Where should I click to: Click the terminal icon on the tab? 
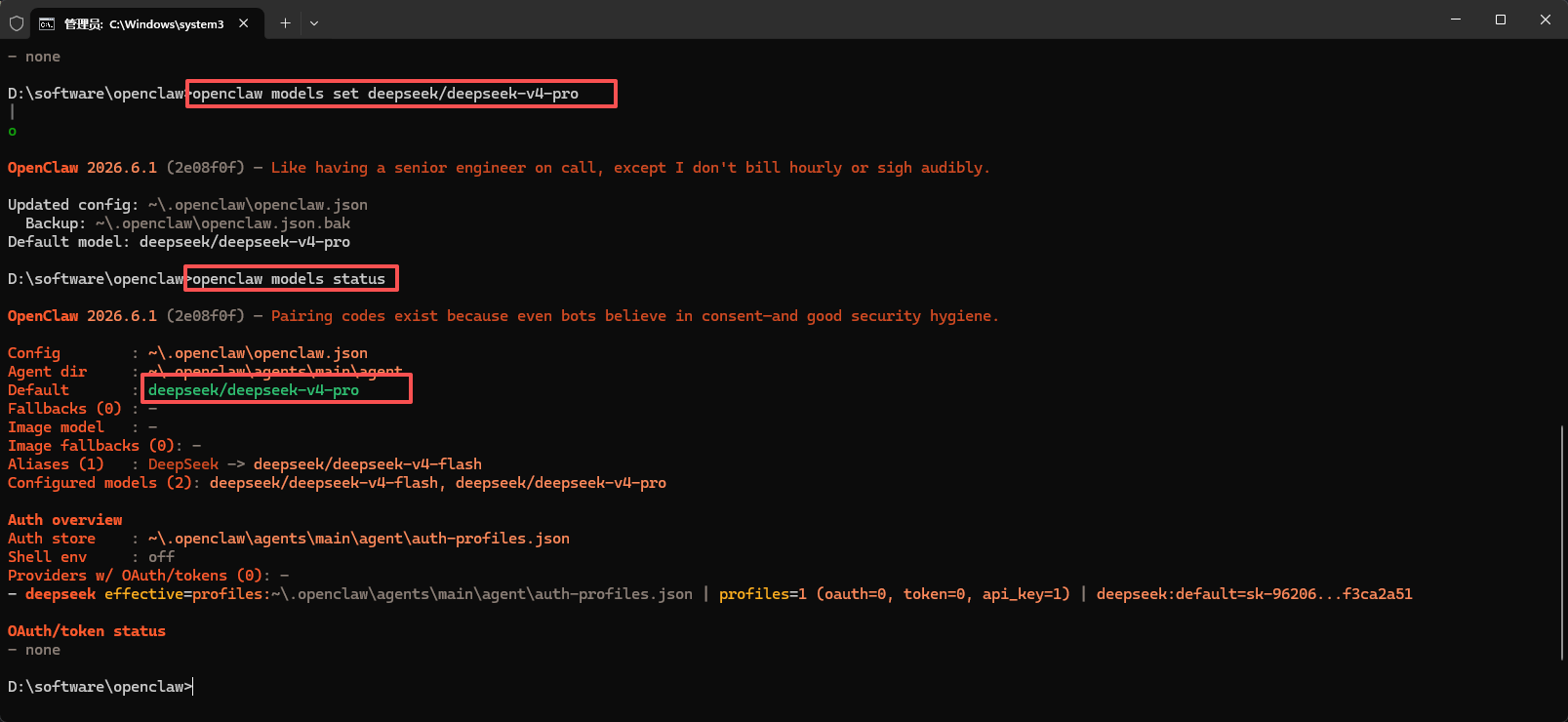pos(46,23)
